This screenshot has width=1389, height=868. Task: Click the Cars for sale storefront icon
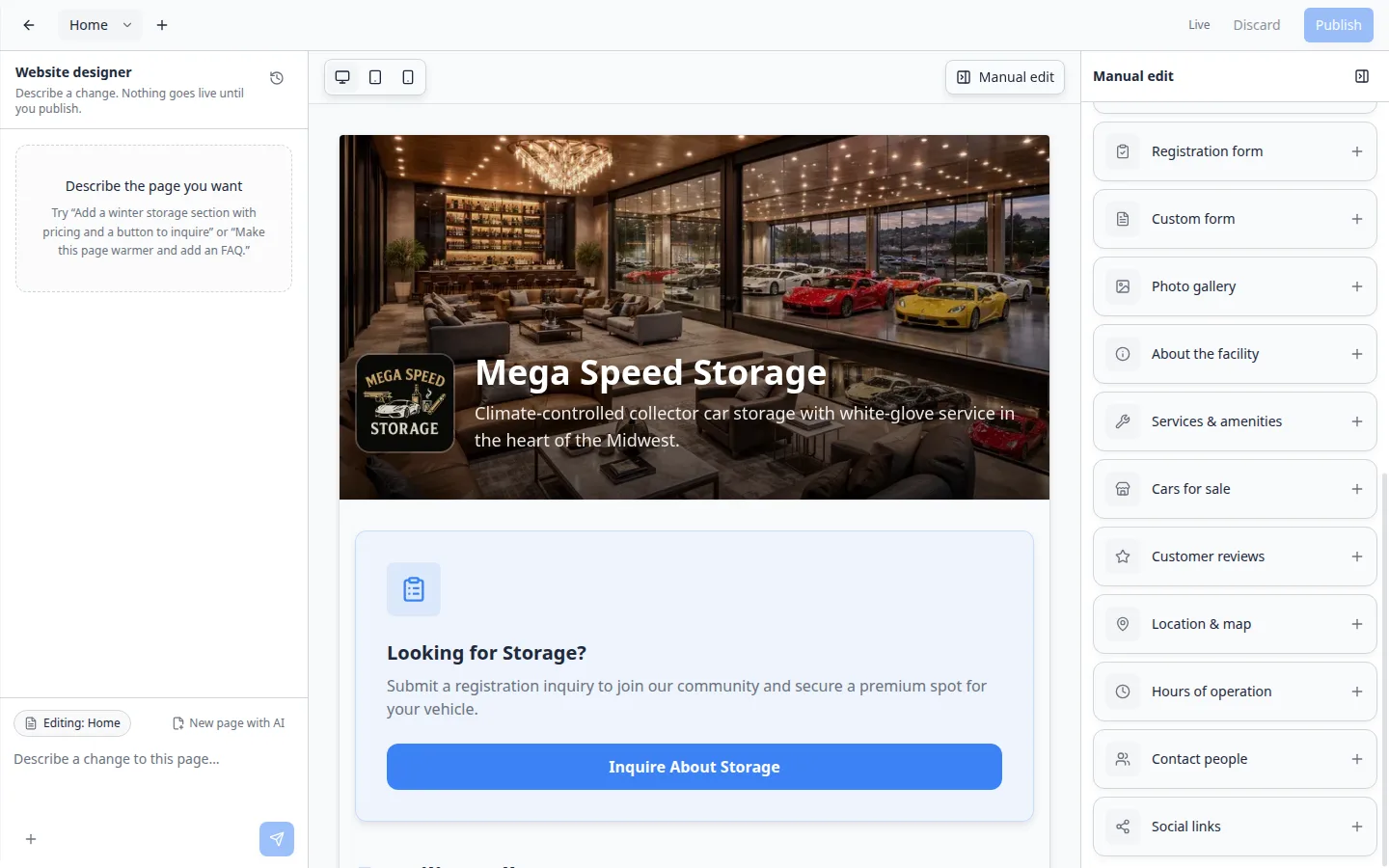1123,489
